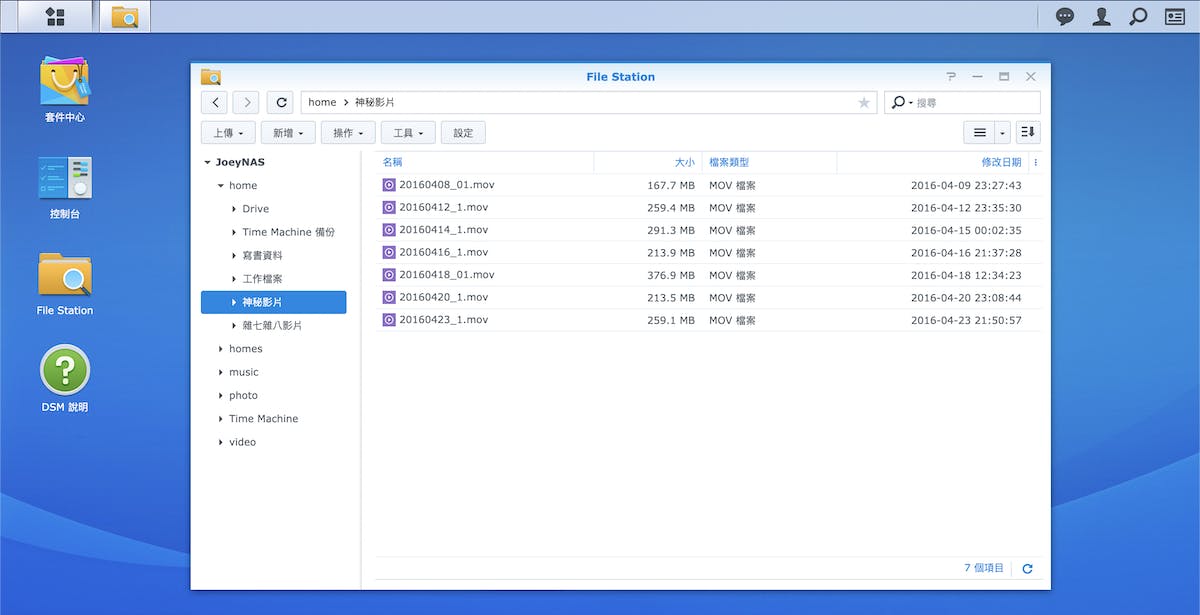This screenshot has width=1200, height=615.
Task: Click the date 2016-04-09 23:27:43
Action: pos(966,185)
